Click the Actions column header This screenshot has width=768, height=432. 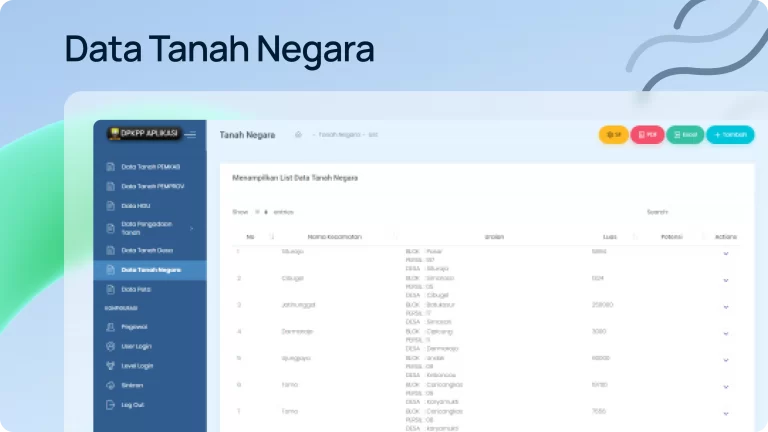(725, 237)
